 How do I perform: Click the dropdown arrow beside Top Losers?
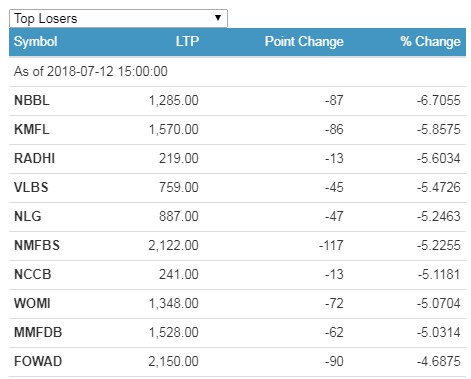point(218,18)
